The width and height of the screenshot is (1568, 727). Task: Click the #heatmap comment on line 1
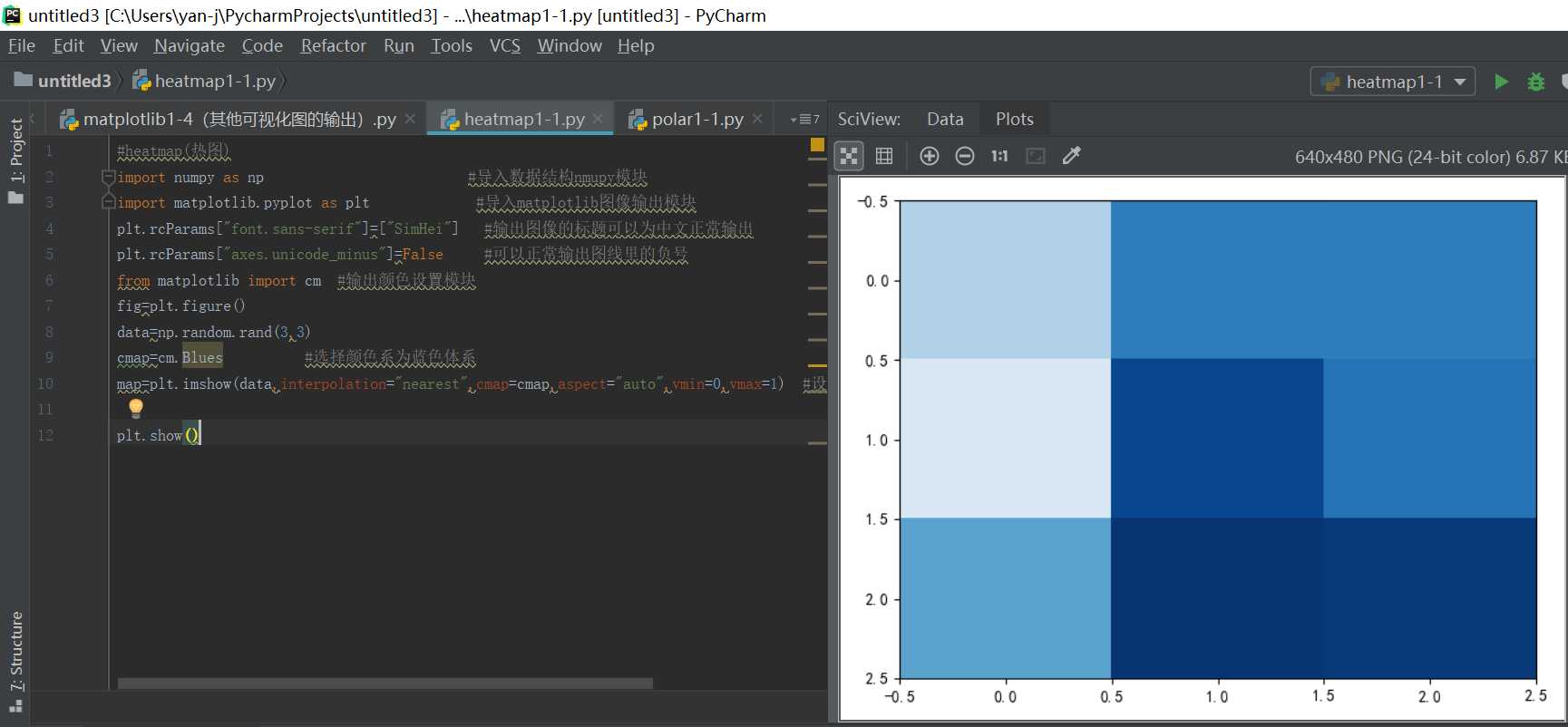(x=172, y=151)
